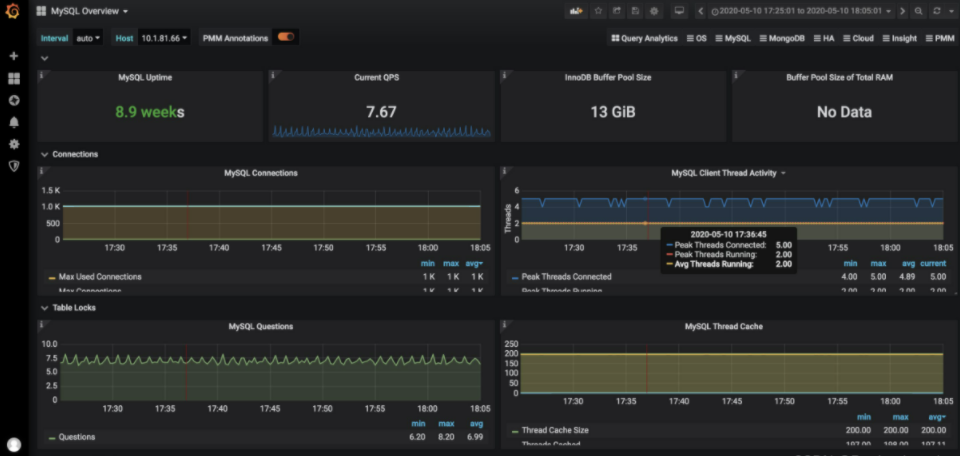Sort Thread Activity legend by current
The height and width of the screenshot is (456, 960).
(933, 264)
